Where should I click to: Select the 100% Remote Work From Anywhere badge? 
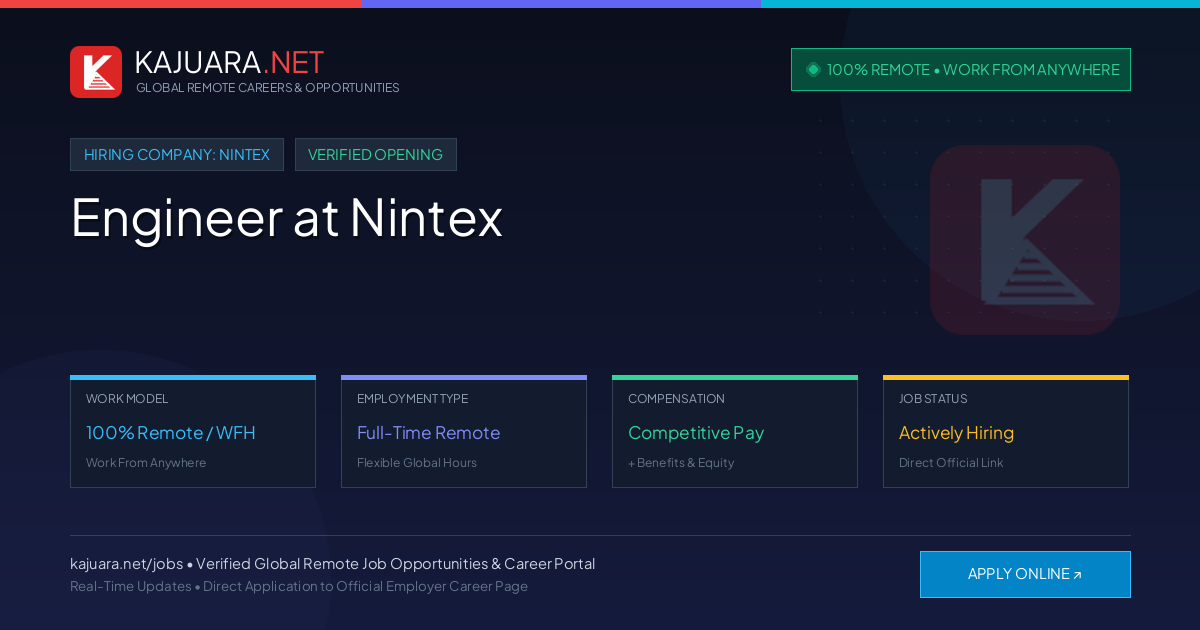coord(961,69)
